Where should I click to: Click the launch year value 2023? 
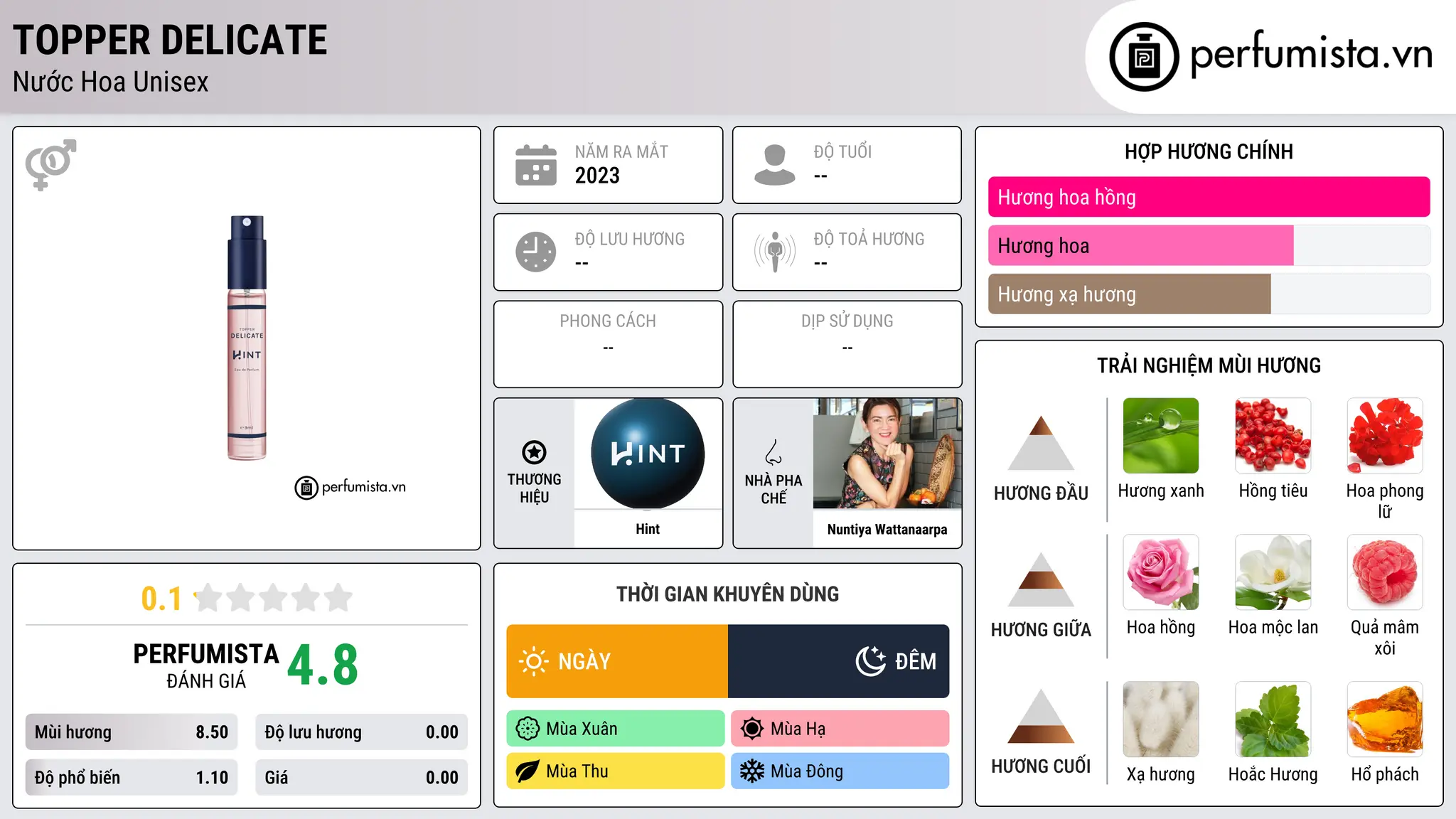coord(597,176)
